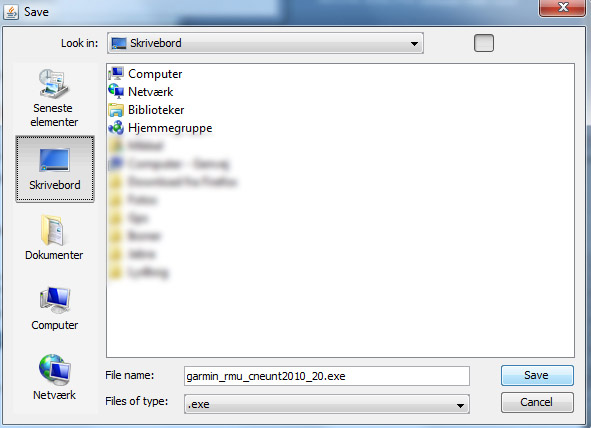Click arrow of the .exe type combo
Screen dimensions: 591x428
click(x=460, y=405)
